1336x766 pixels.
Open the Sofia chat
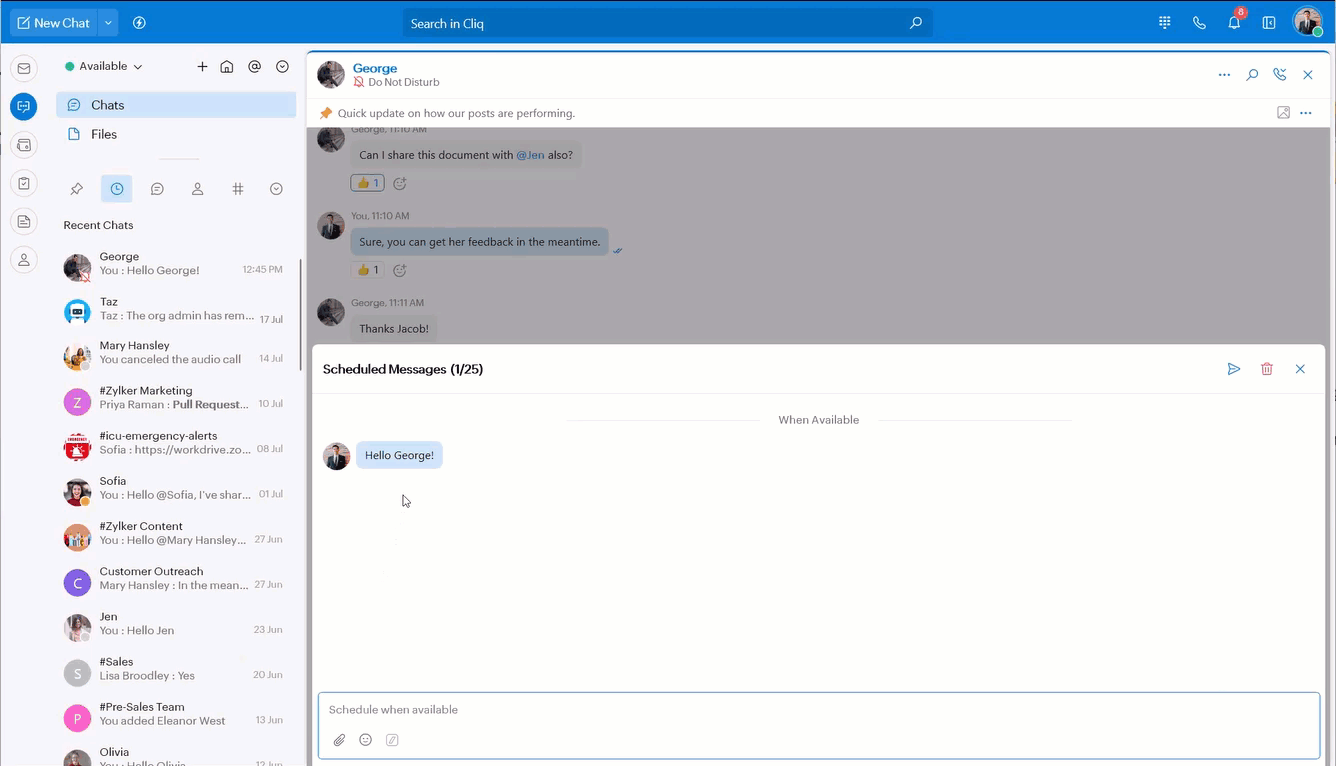[176, 491]
